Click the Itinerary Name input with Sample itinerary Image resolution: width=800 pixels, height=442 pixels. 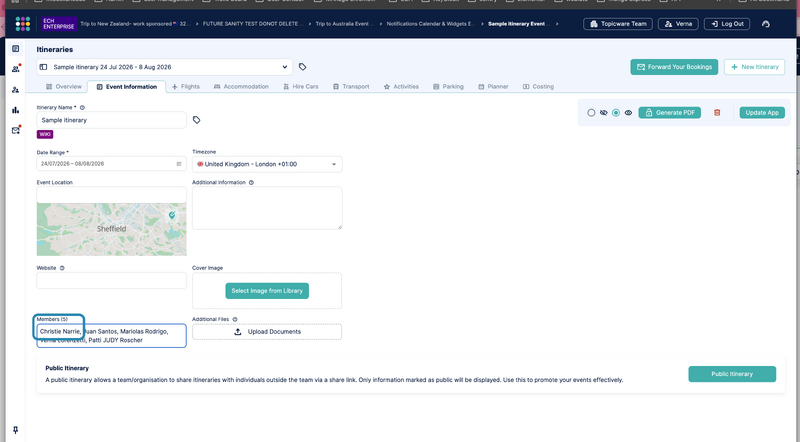[x=111, y=120]
